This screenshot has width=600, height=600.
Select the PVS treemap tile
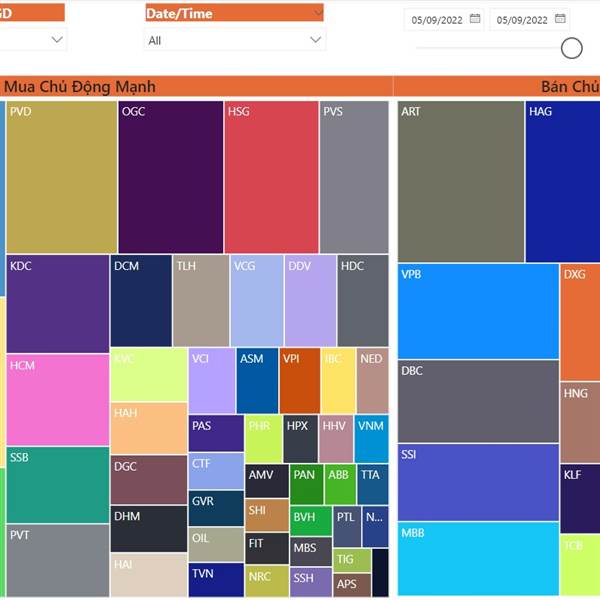(x=354, y=177)
